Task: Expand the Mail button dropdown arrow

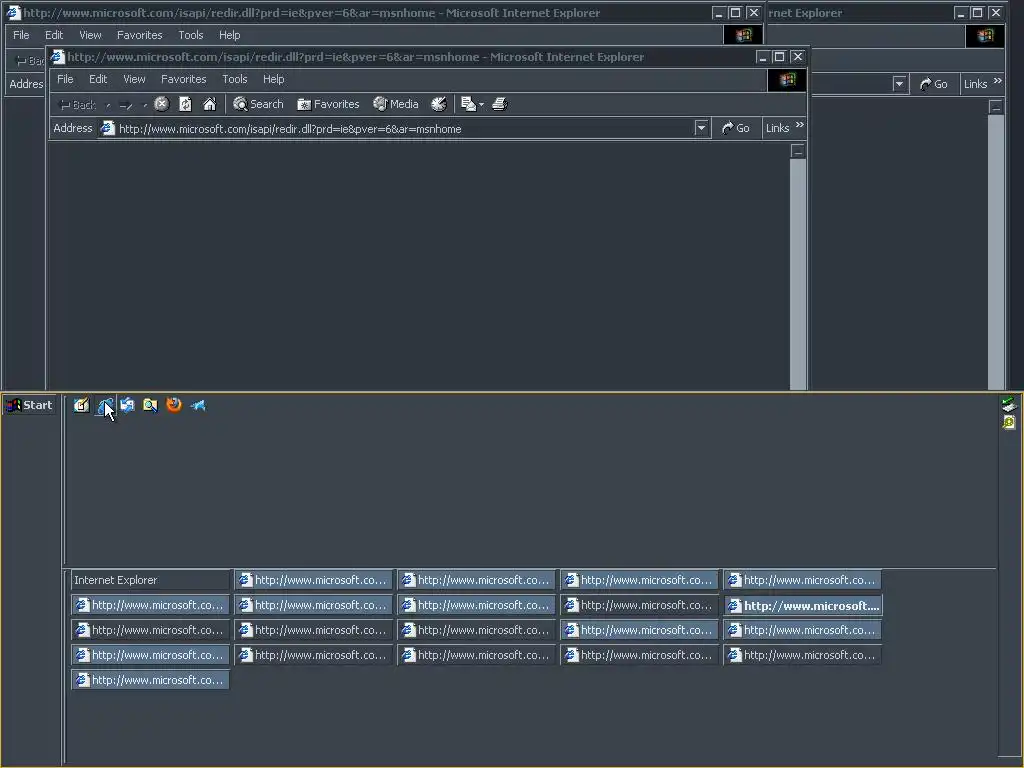Action: (x=481, y=104)
